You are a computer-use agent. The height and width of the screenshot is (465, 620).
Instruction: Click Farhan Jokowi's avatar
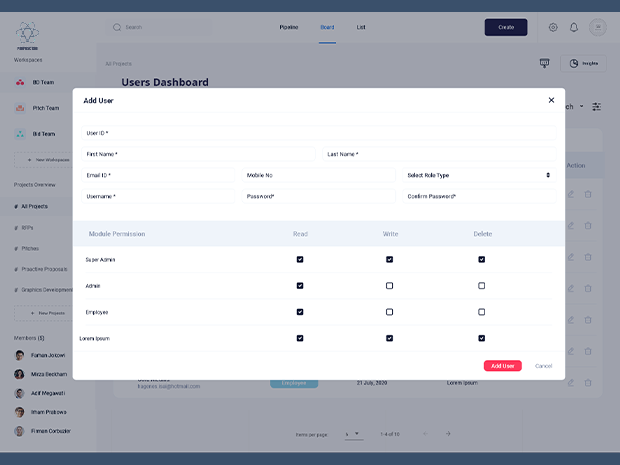pos(19,355)
